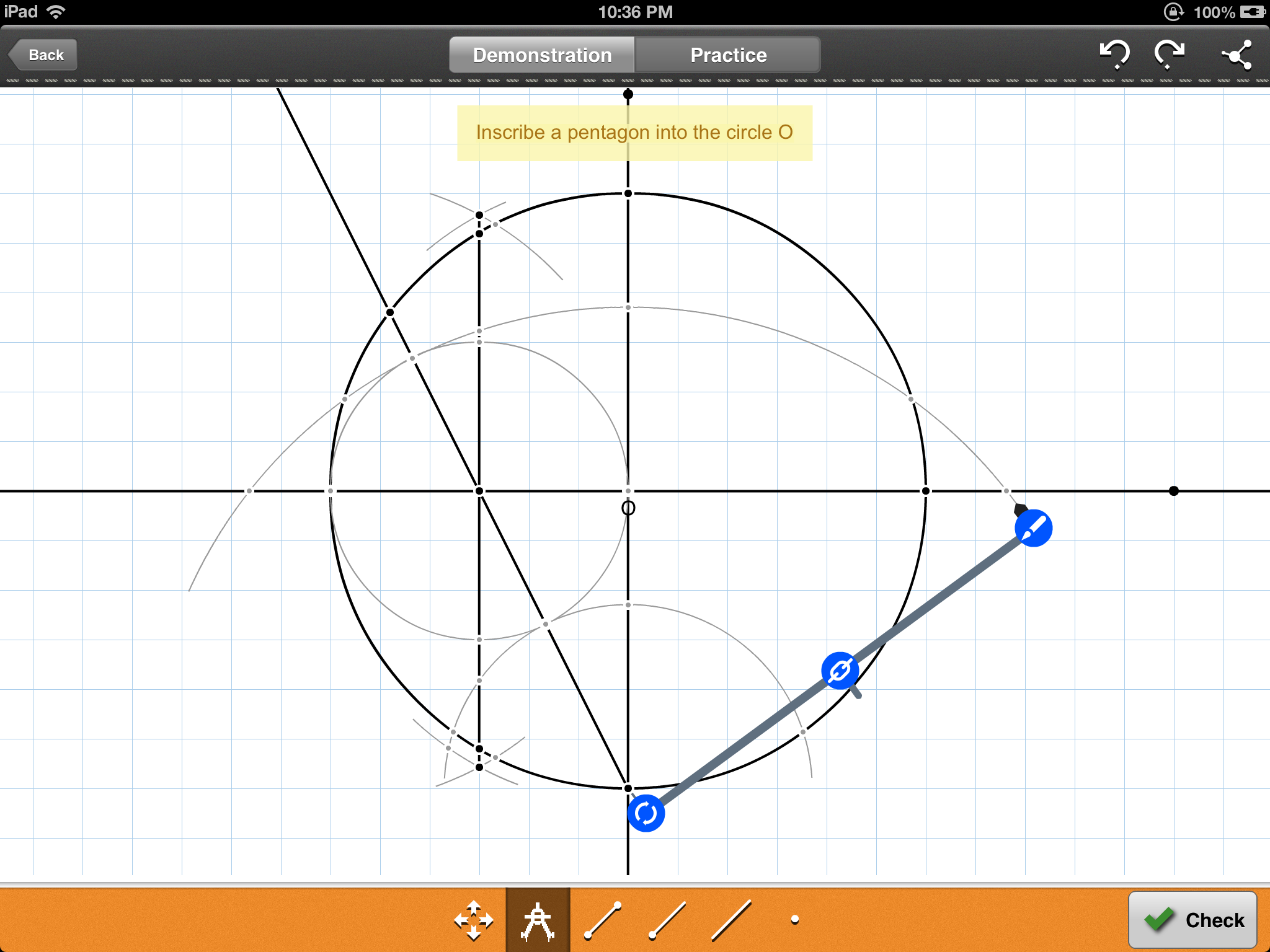Select the line segment tool
The height and width of the screenshot is (952, 1270).
(603, 920)
